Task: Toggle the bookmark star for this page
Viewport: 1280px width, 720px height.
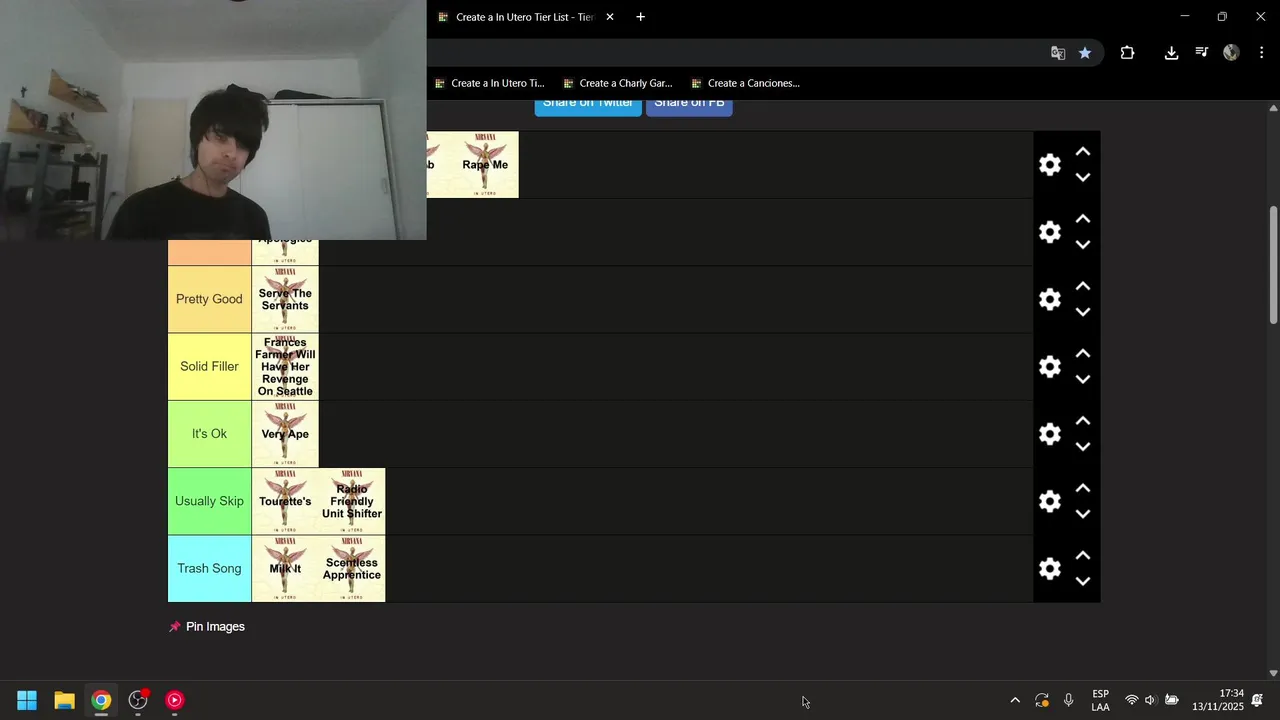Action: point(1085,53)
